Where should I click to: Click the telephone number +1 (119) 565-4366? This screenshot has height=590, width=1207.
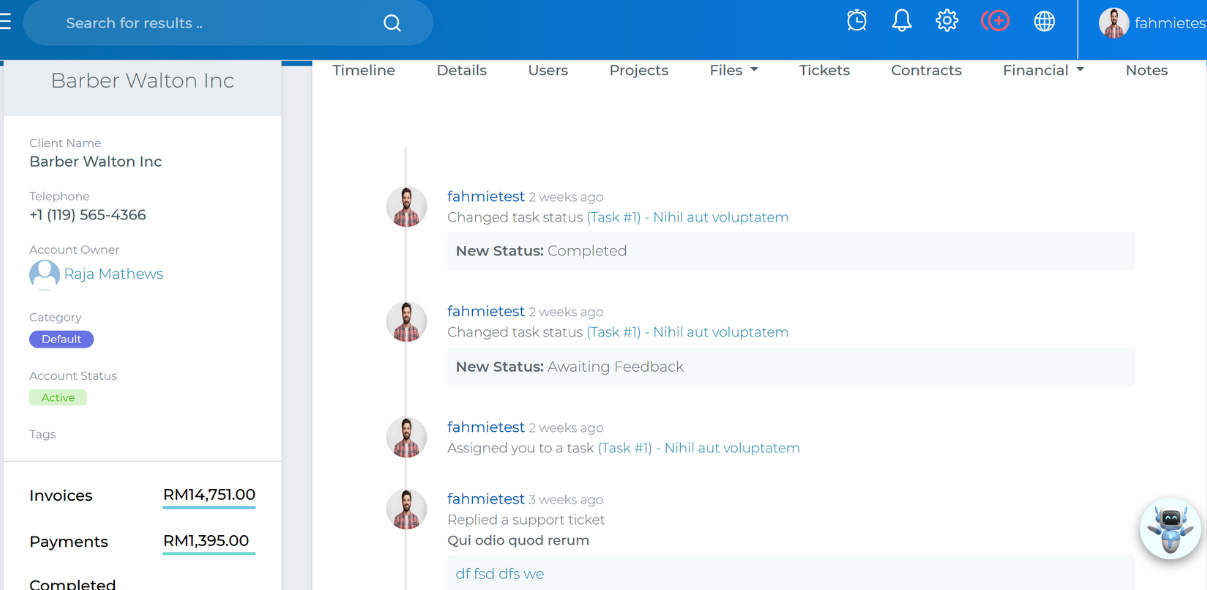click(x=88, y=215)
